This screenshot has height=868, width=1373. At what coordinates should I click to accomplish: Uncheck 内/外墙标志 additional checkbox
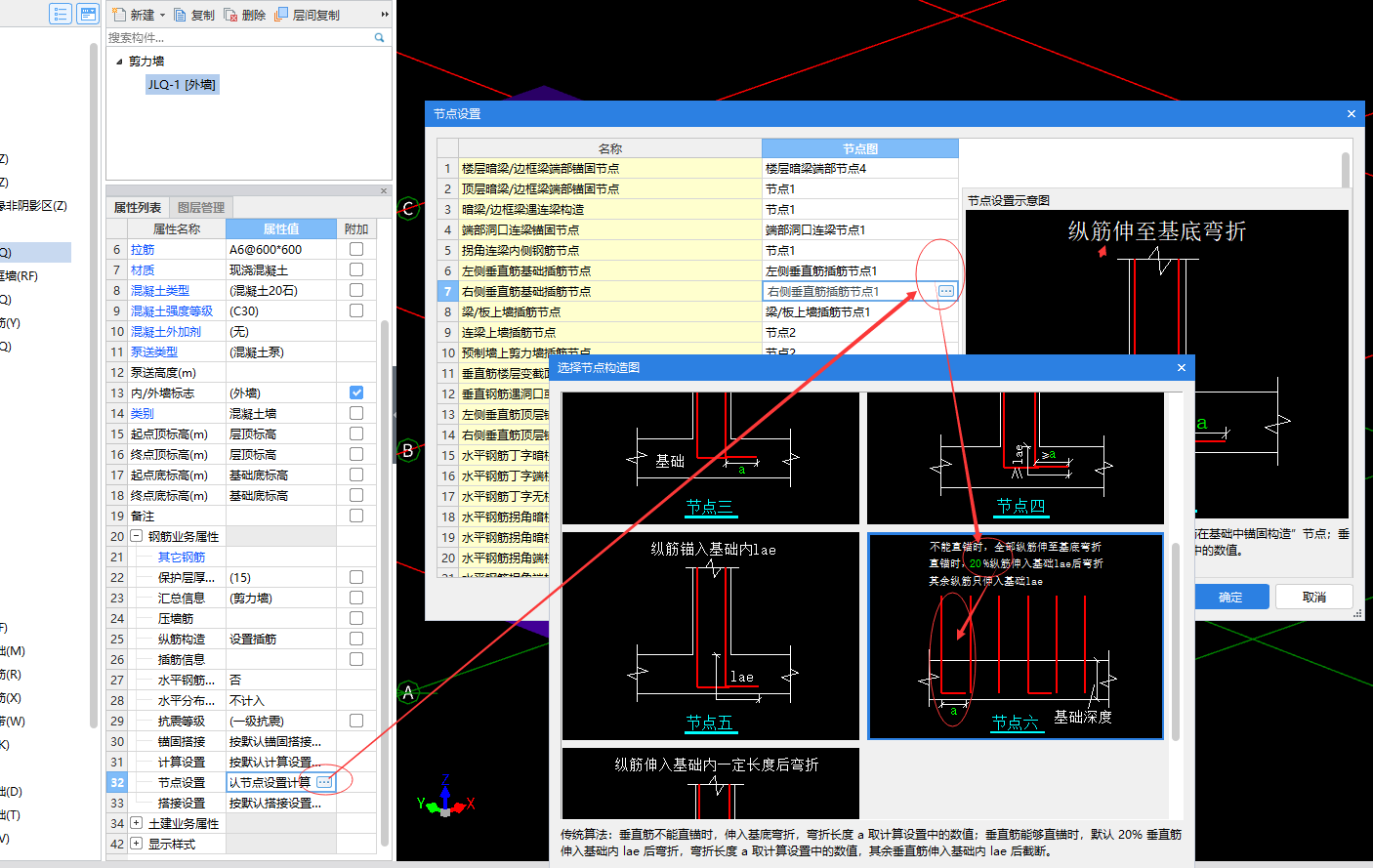pyautogui.click(x=356, y=393)
